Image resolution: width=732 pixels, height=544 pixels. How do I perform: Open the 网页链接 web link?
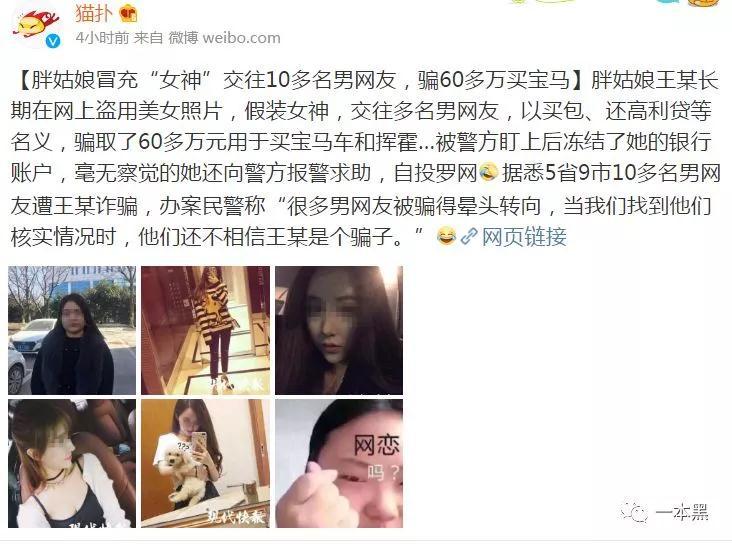click(524, 237)
